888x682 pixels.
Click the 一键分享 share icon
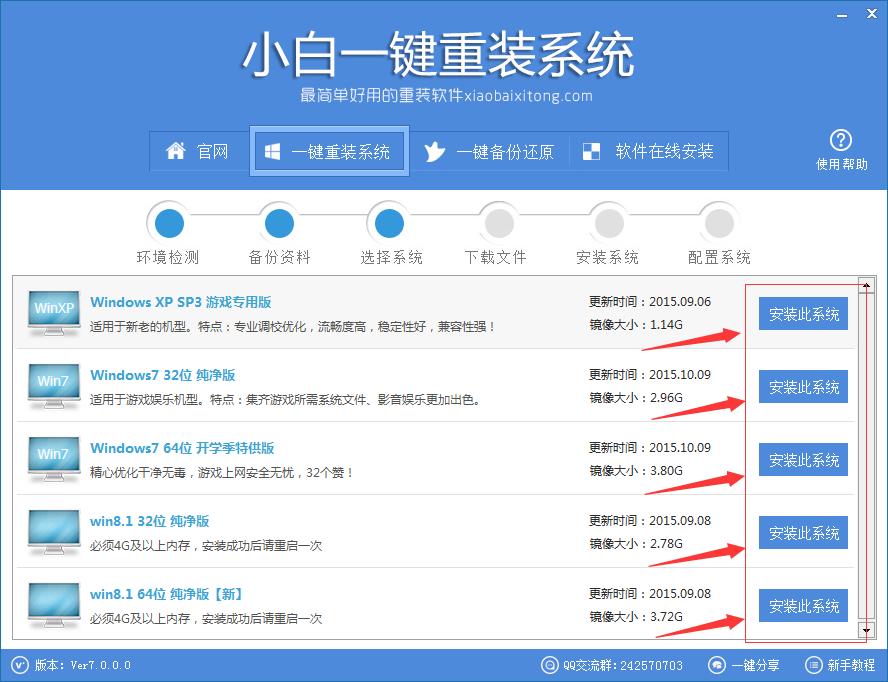716,664
